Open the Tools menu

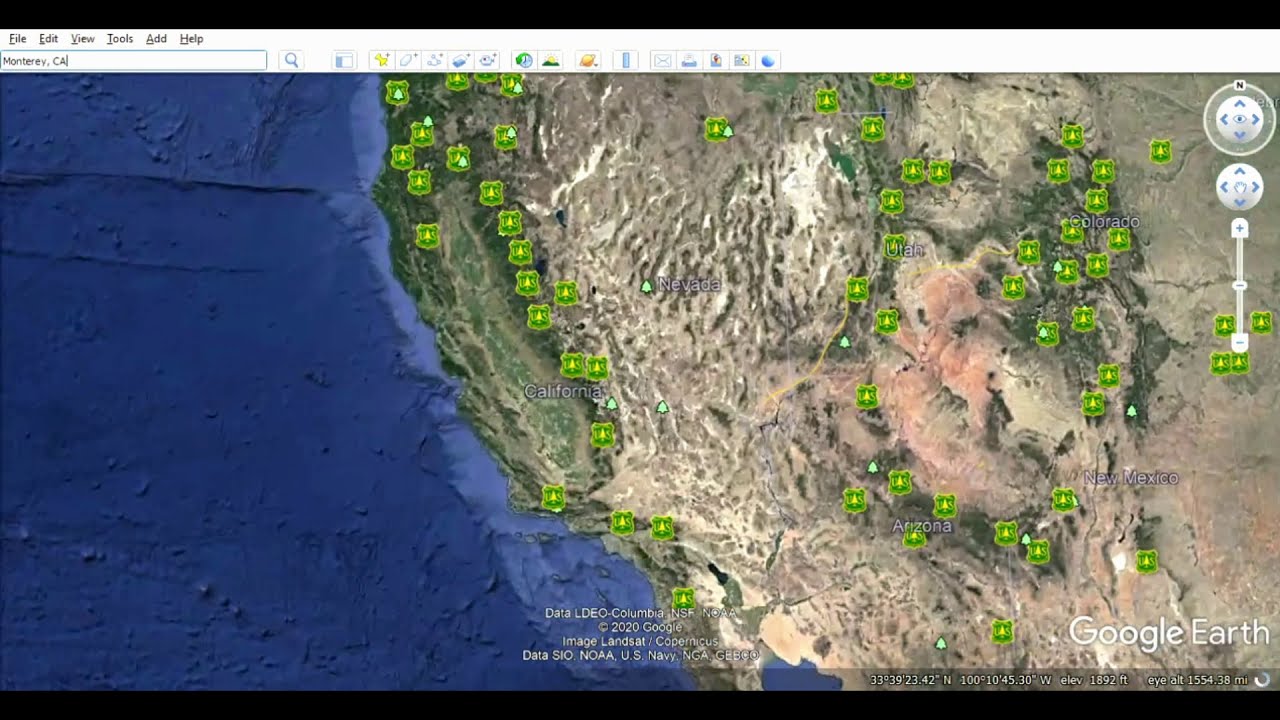coord(120,39)
